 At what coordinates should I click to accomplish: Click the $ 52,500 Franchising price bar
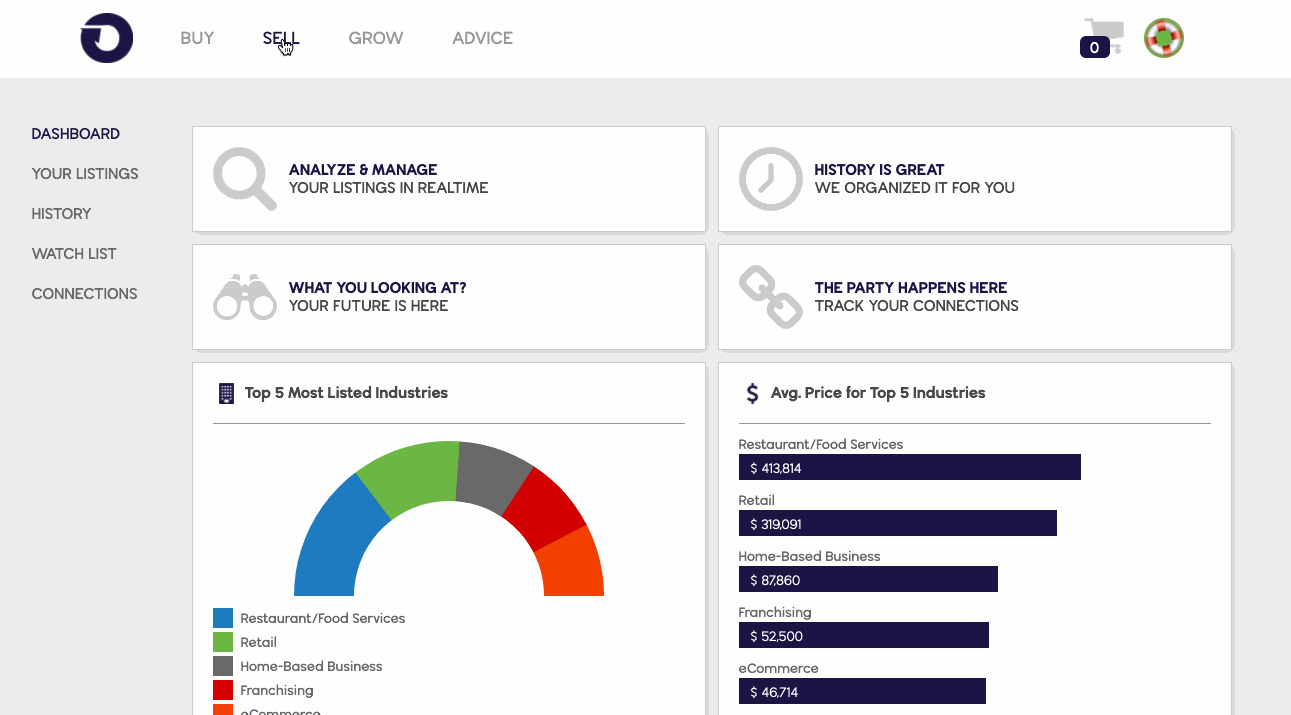[x=864, y=635]
